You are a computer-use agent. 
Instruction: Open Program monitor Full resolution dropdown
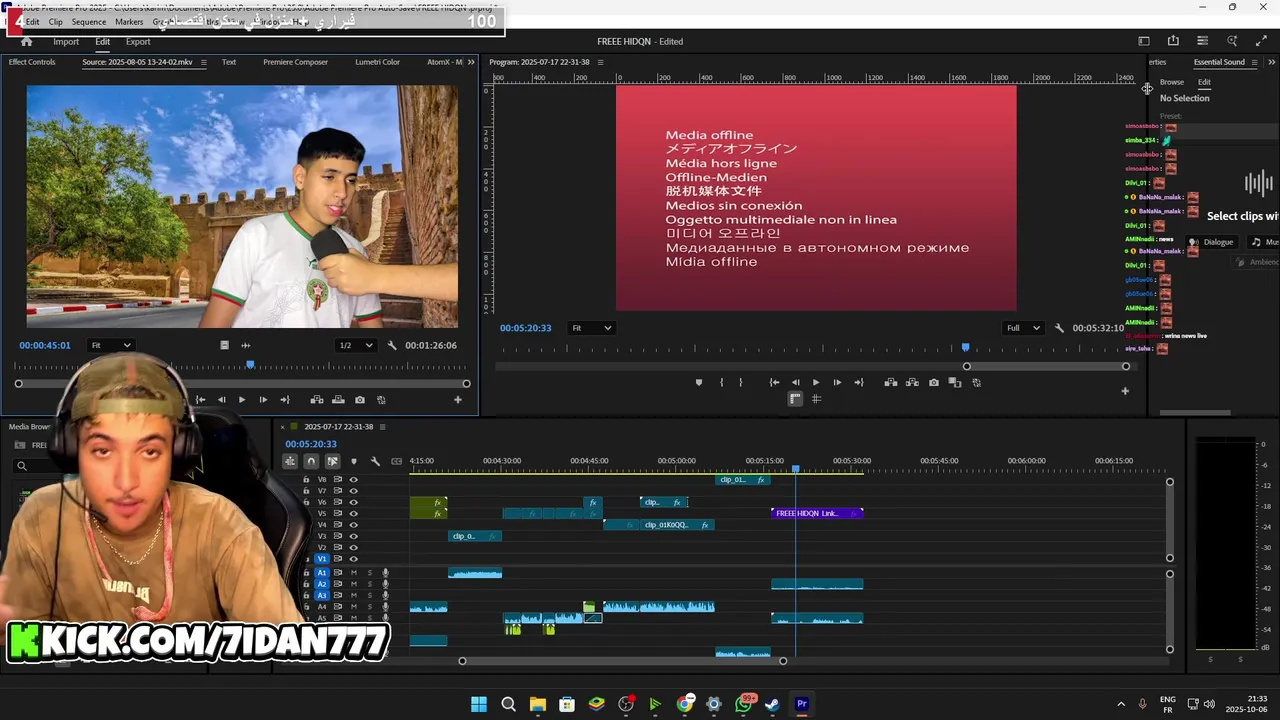click(x=1023, y=328)
